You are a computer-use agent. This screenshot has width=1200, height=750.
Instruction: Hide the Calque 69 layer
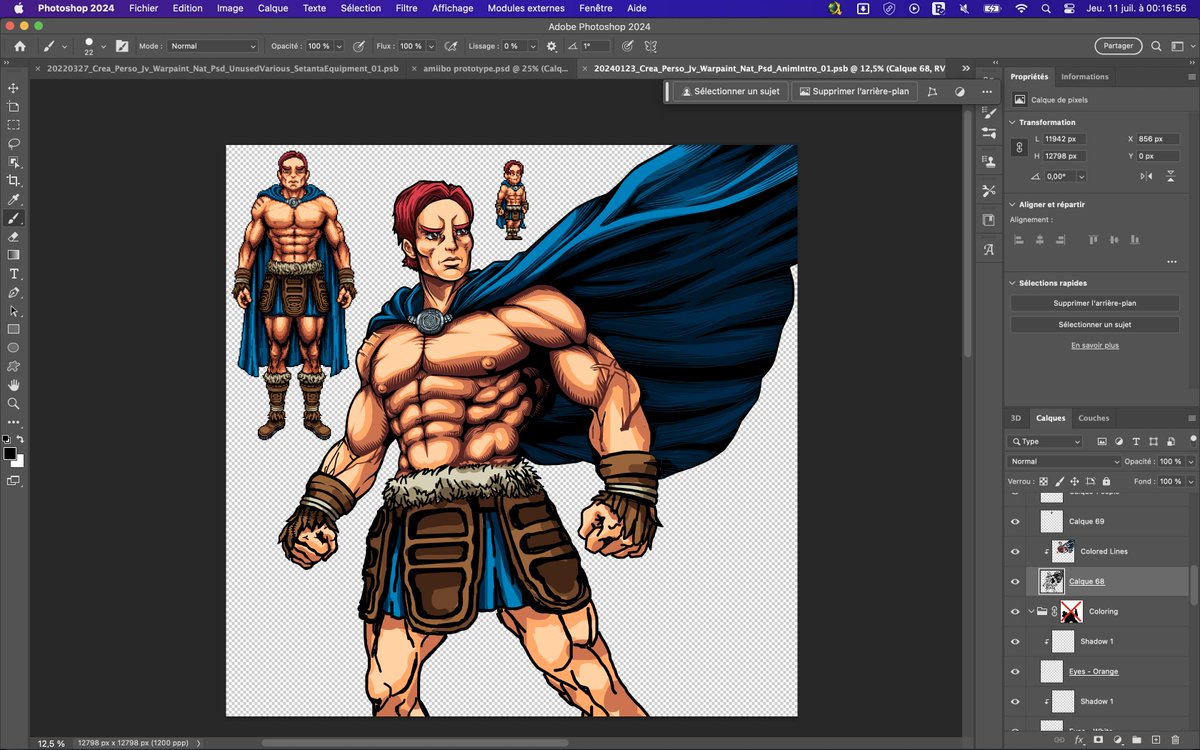1015,521
